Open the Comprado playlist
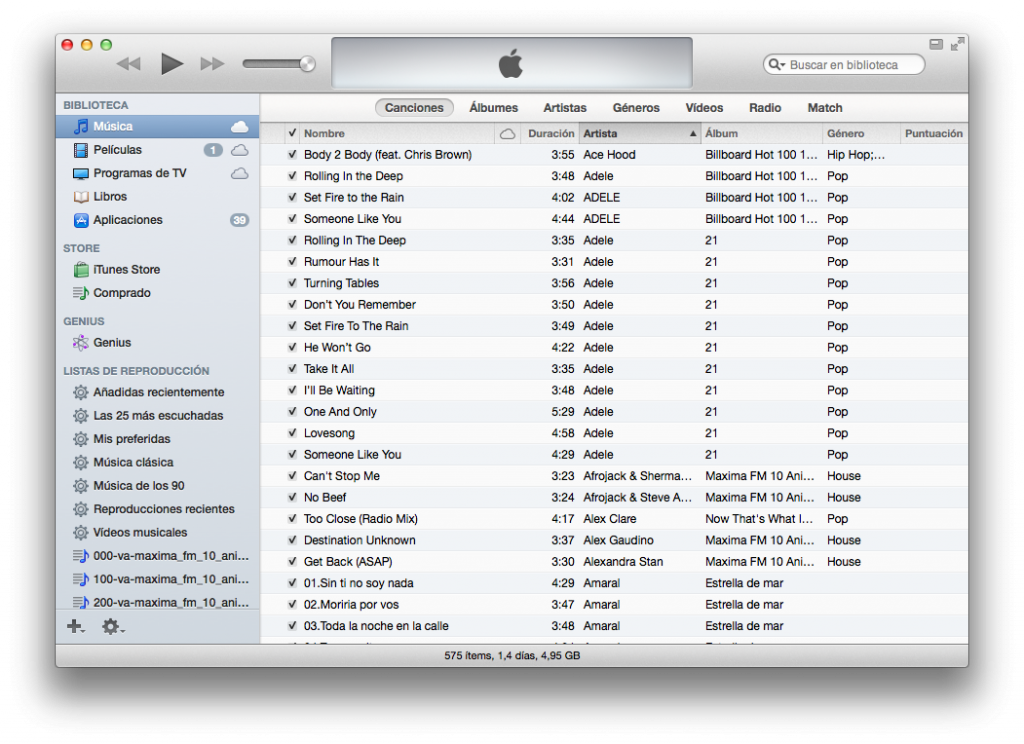The height and width of the screenshot is (744, 1024). pos(157,293)
